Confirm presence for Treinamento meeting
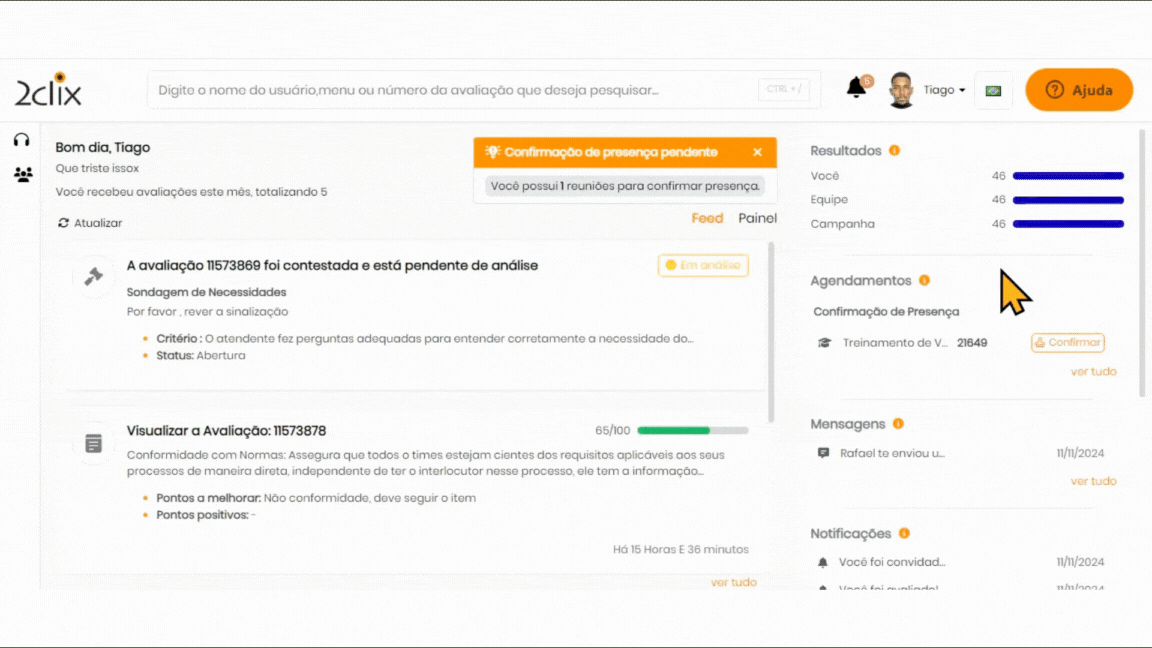The height and width of the screenshot is (648, 1152). (1068, 343)
